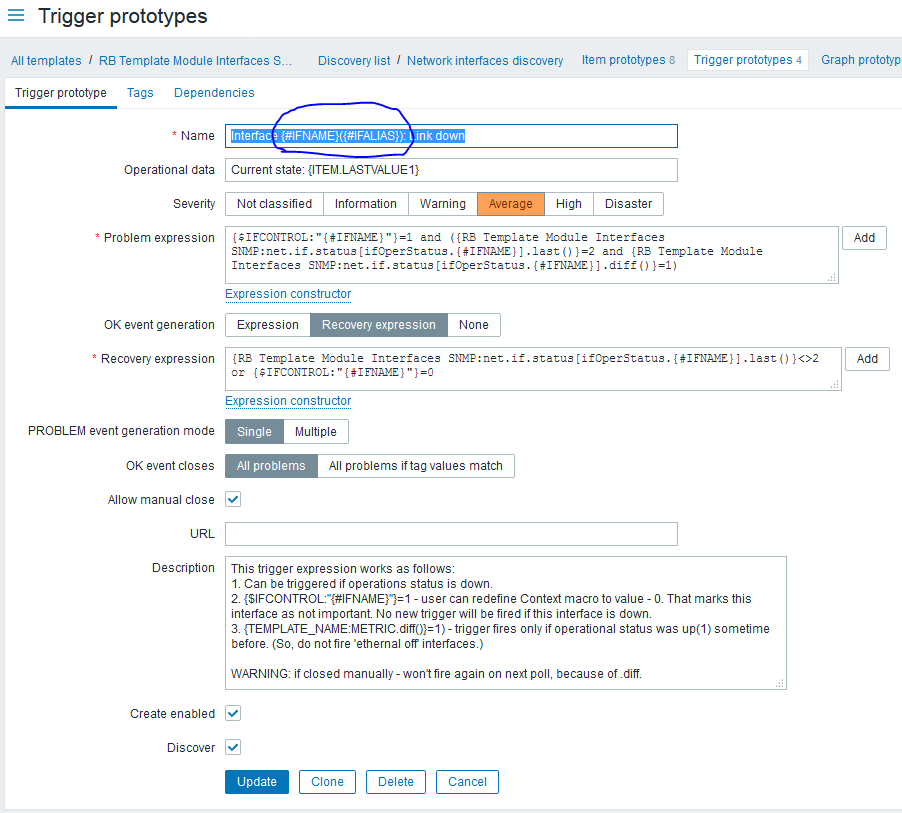Set severity to High
The image size is (902, 813).
(x=569, y=204)
